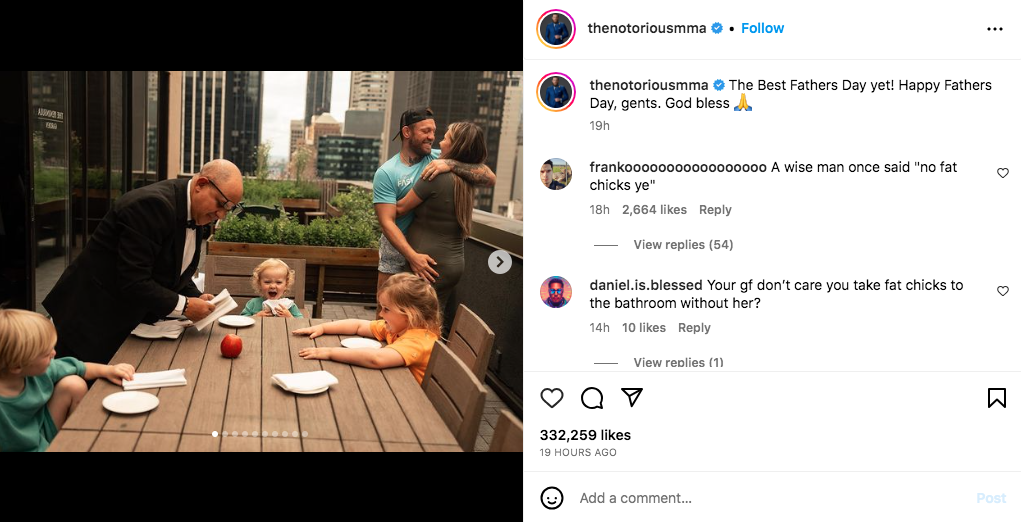View the 332,259 likes list

[x=585, y=435]
